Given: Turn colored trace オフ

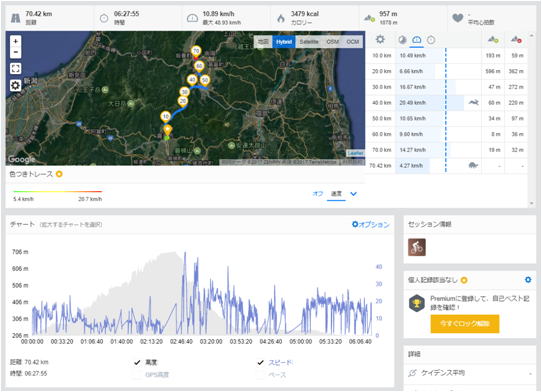Looking at the screenshot, I should tap(318, 194).
